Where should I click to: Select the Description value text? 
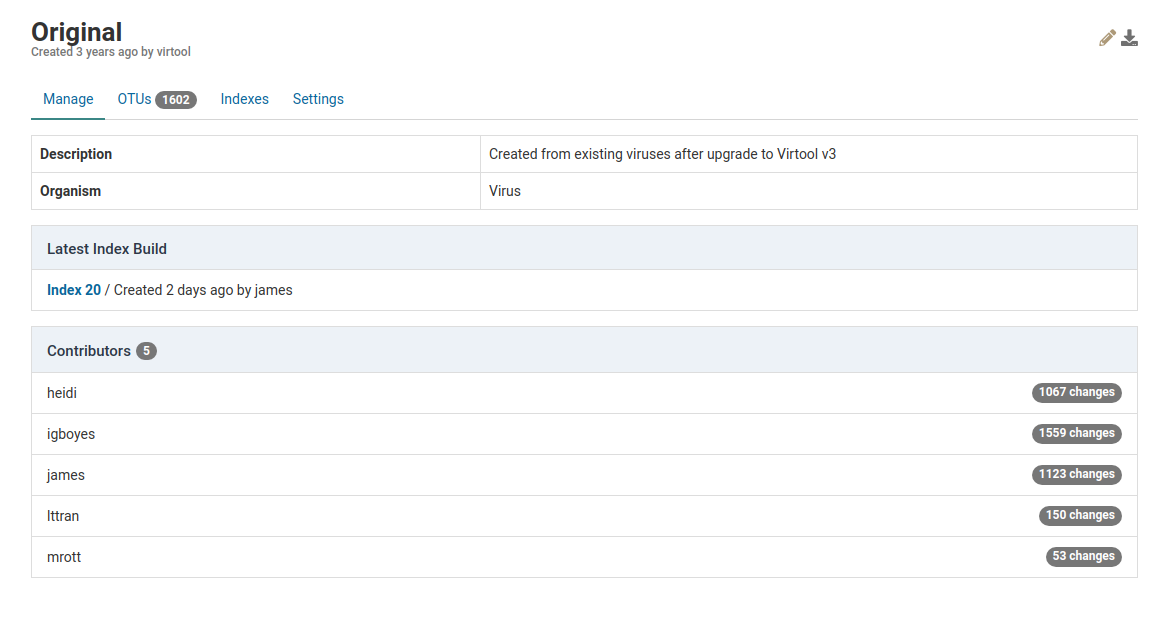click(662, 154)
